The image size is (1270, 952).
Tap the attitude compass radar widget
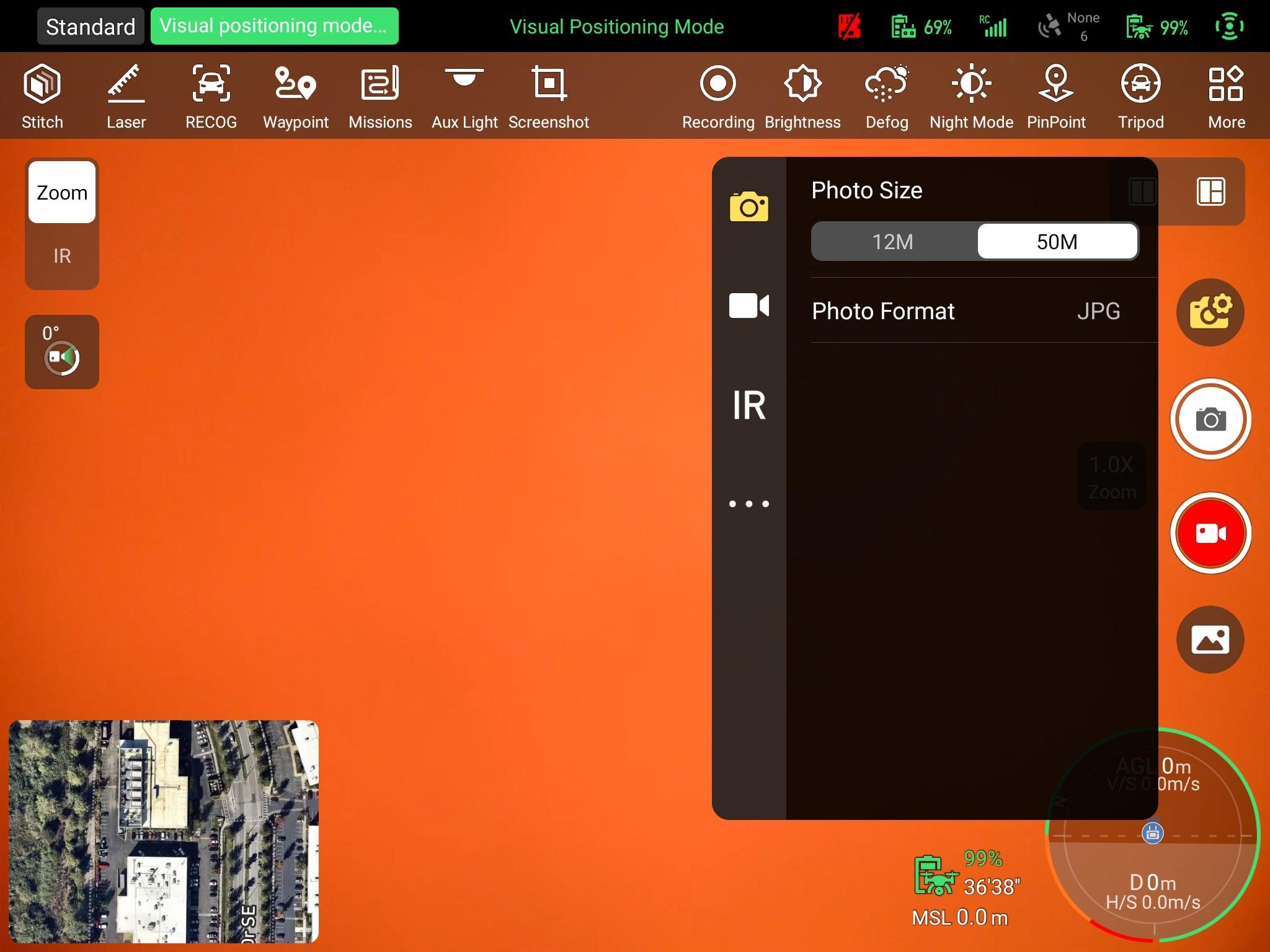coord(1152,835)
